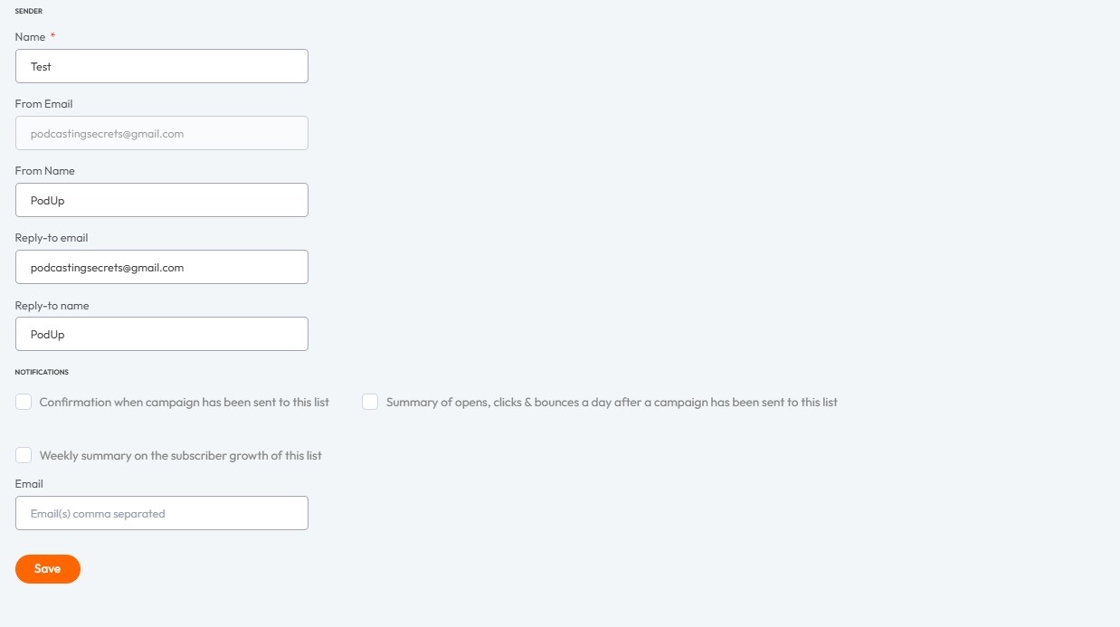Click the NOTIFICATIONS section heading
The height and width of the screenshot is (627, 1120).
tap(41, 372)
